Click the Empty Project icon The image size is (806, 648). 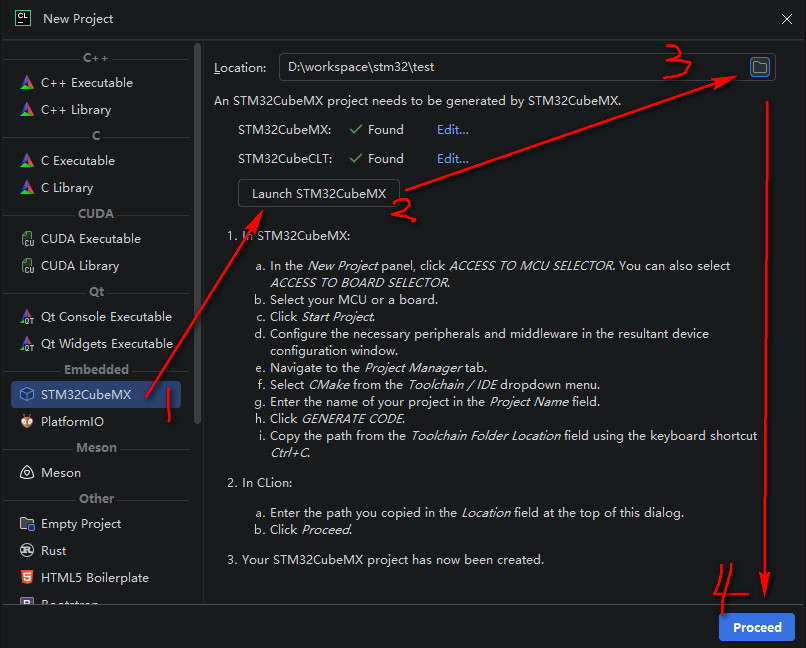[x=27, y=524]
